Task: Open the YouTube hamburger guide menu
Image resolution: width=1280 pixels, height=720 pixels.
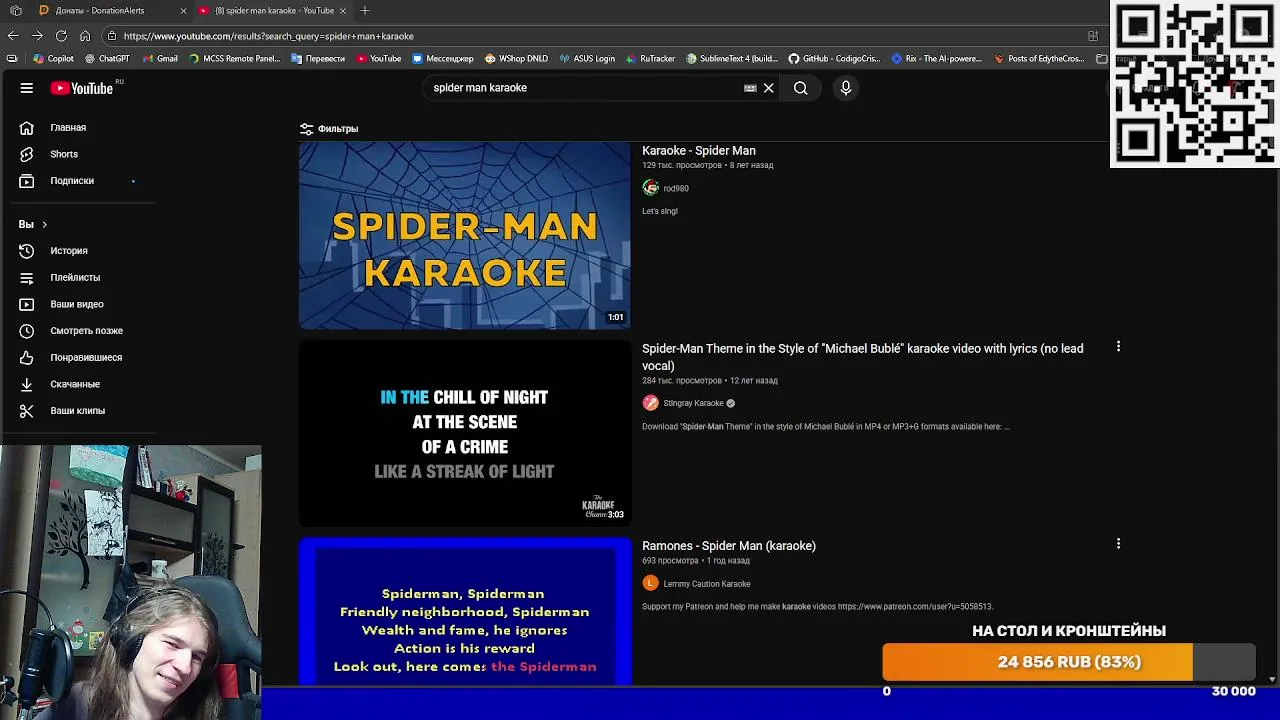Action: pyautogui.click(x=27, y=88)
